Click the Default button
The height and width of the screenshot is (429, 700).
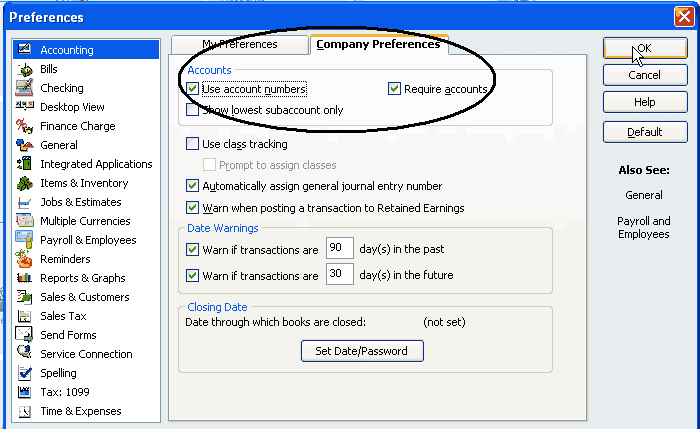coord(644,132)
